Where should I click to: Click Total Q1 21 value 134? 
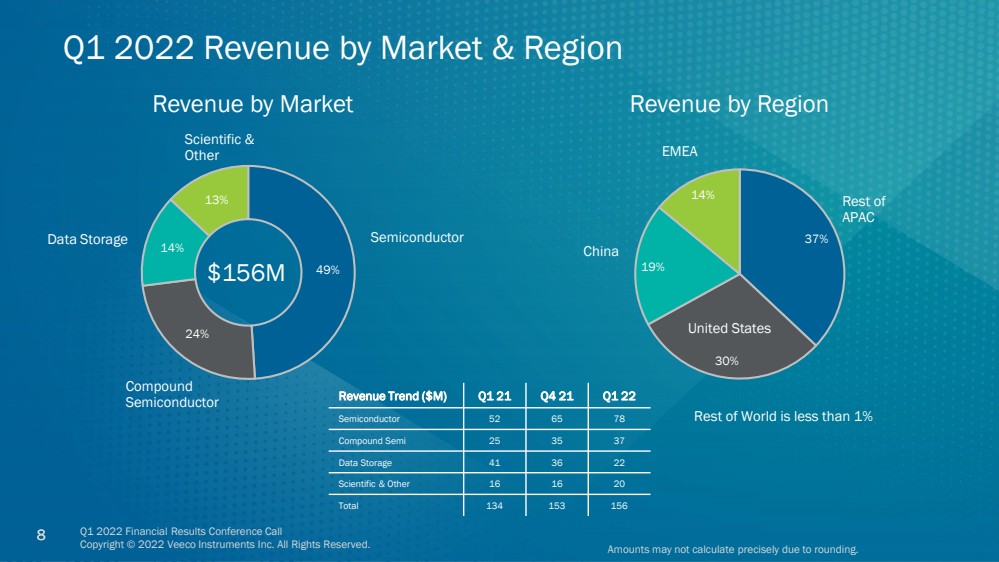[x=494, y=505]
